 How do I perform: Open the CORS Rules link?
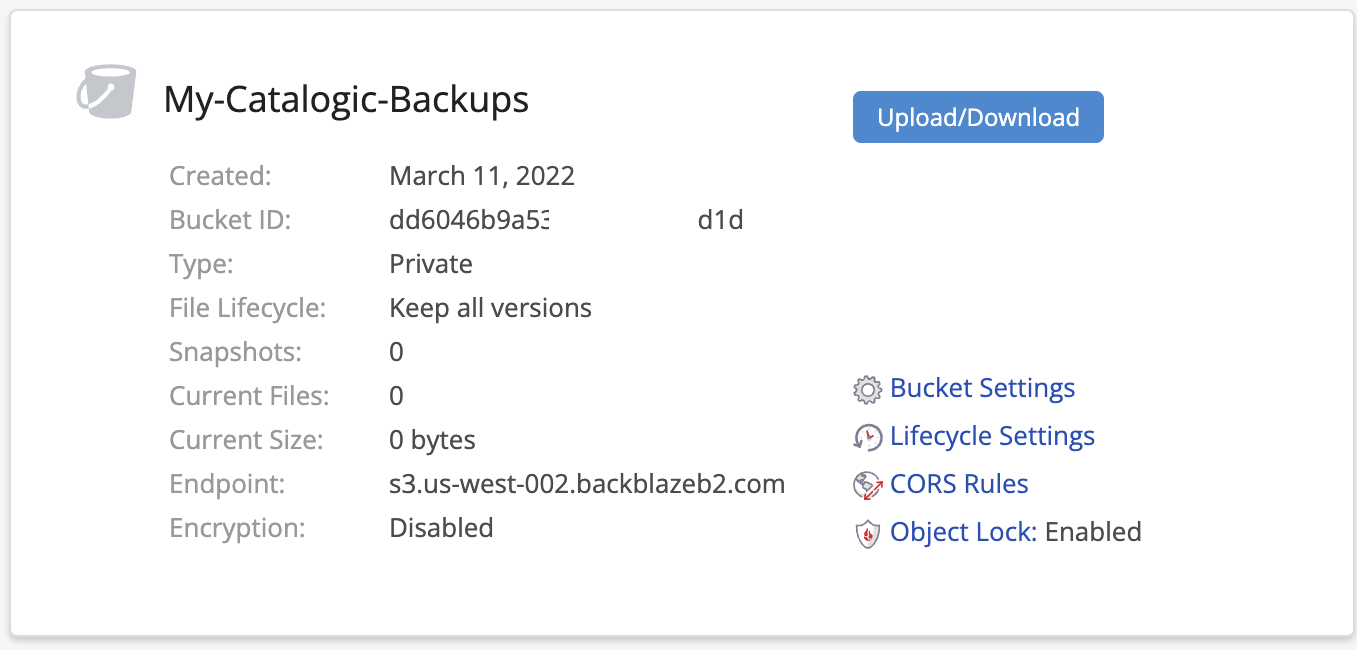tap(959, 484)
